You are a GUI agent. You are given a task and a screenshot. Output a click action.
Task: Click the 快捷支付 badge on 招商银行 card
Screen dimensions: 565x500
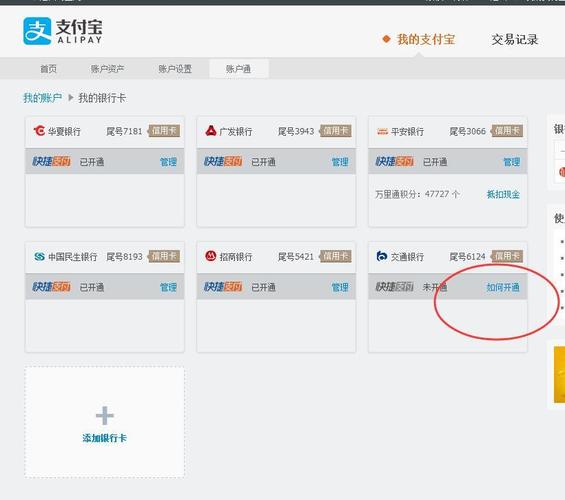point(223,287)
